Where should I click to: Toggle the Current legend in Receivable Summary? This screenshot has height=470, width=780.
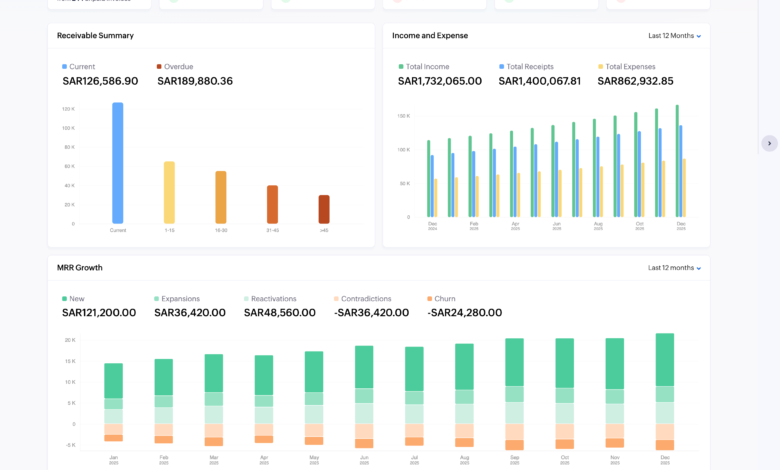81,67
